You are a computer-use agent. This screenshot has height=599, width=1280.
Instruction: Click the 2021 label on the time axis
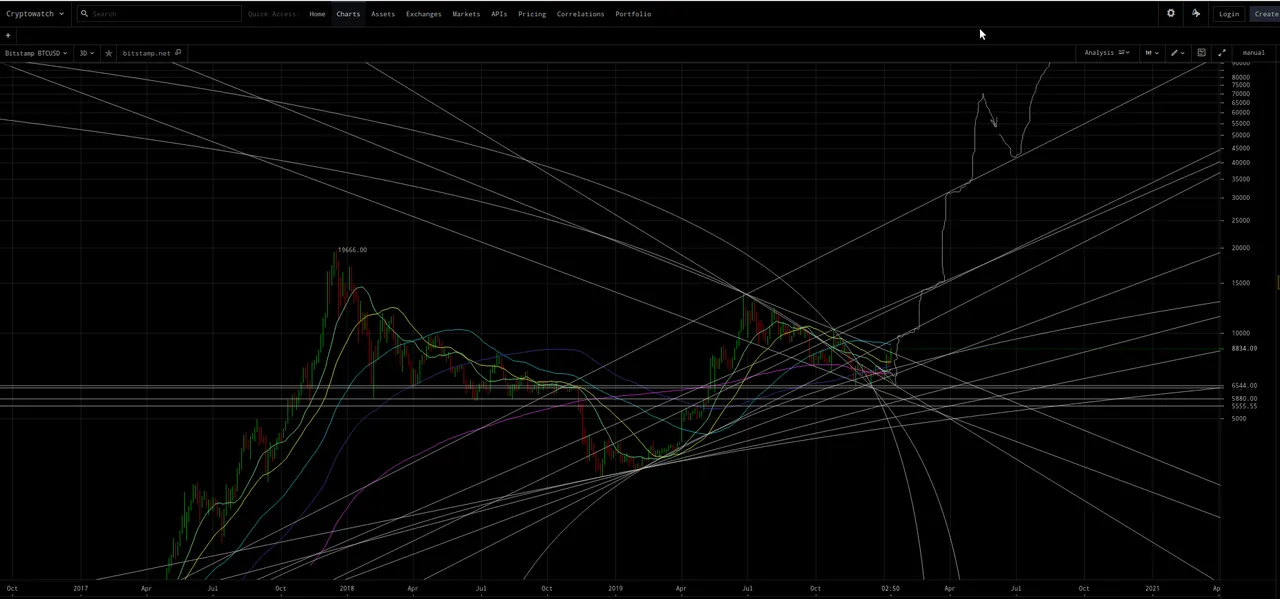coord(1152,589)
